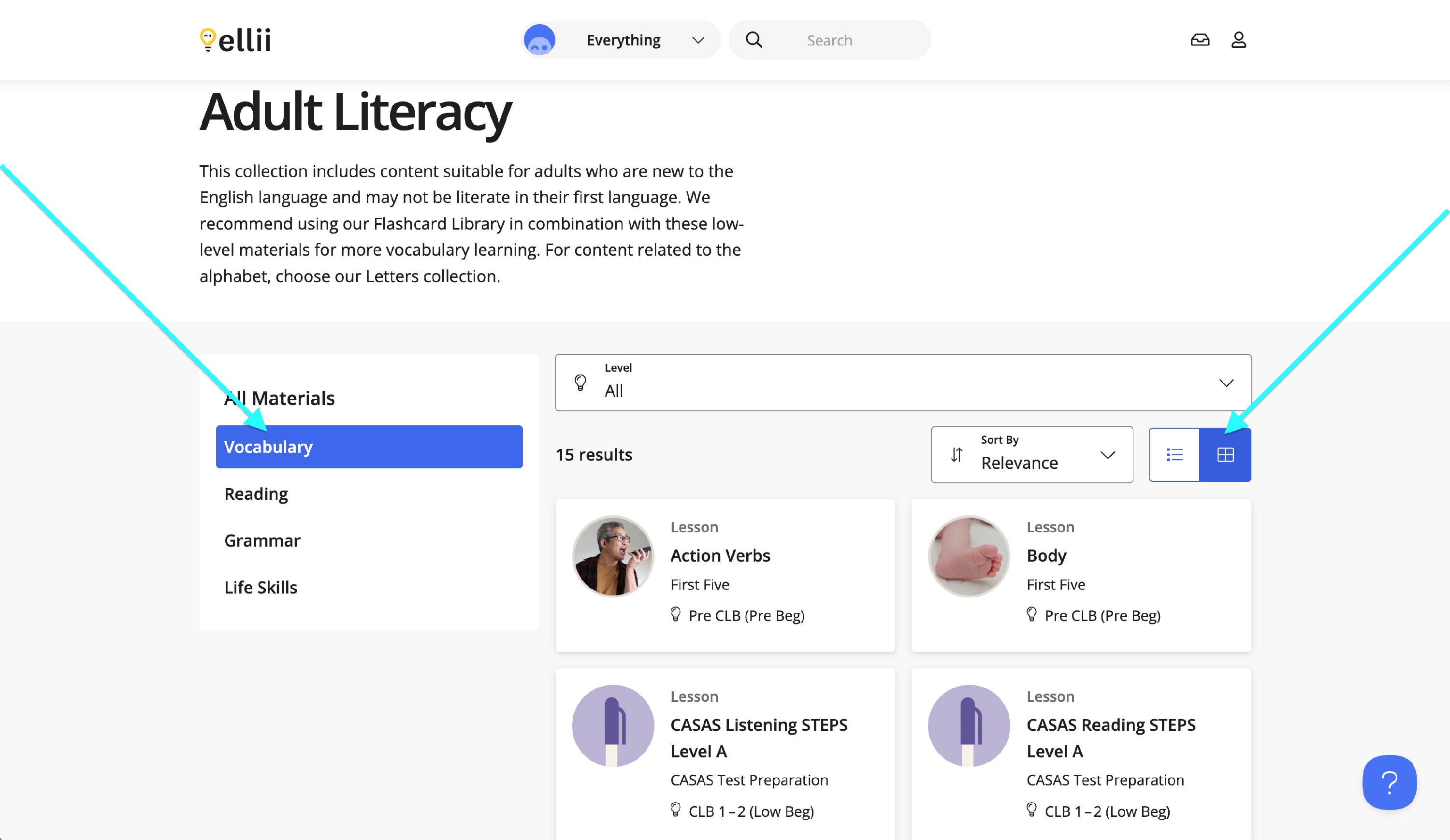The height and width of the screenshot is (840, 1450).
Task: Open the inbox tray icon
Action: [x=1200, y=40]
